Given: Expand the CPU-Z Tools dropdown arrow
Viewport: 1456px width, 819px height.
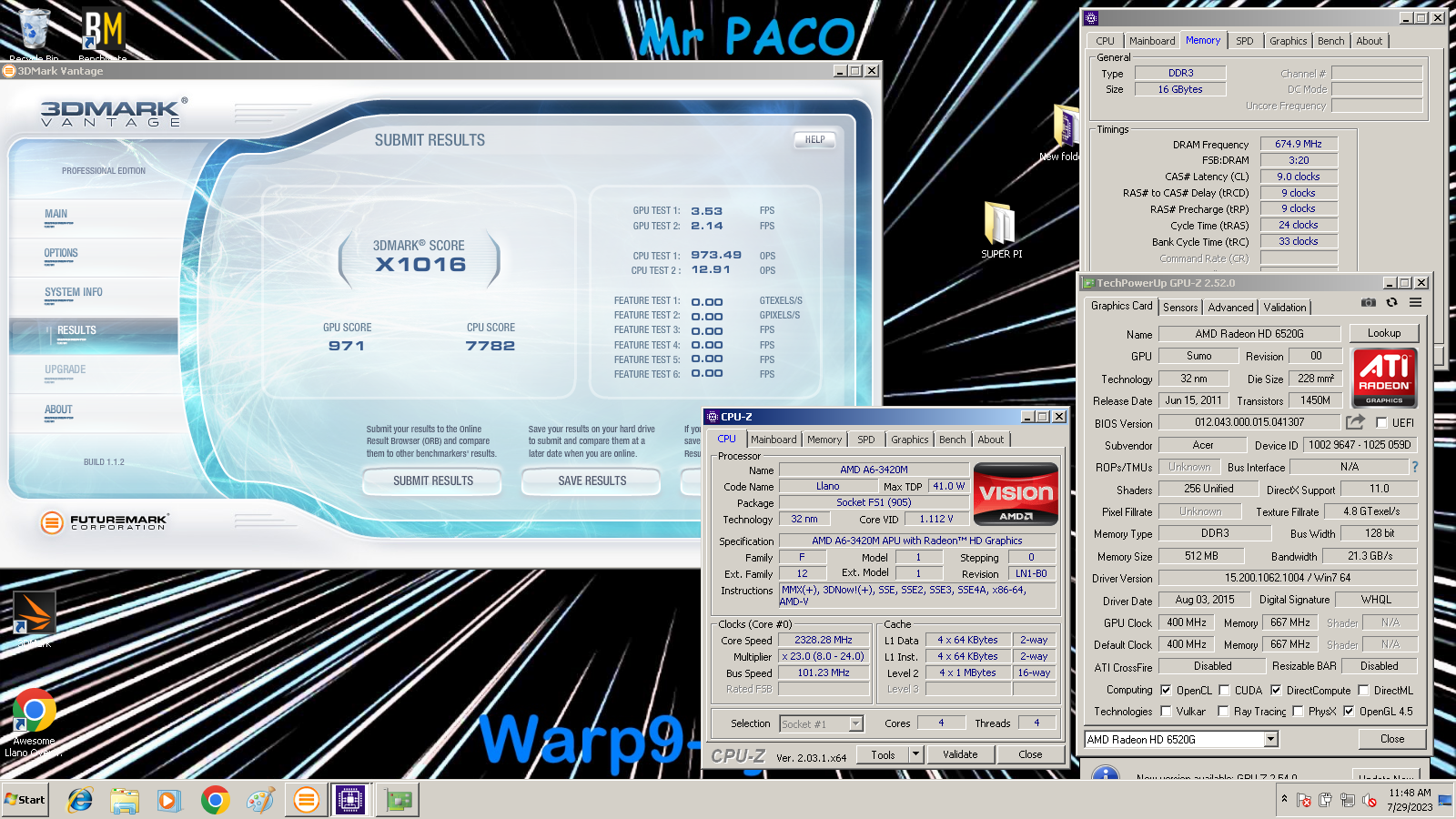Looking at the screenshot, I should pos(916,754).
